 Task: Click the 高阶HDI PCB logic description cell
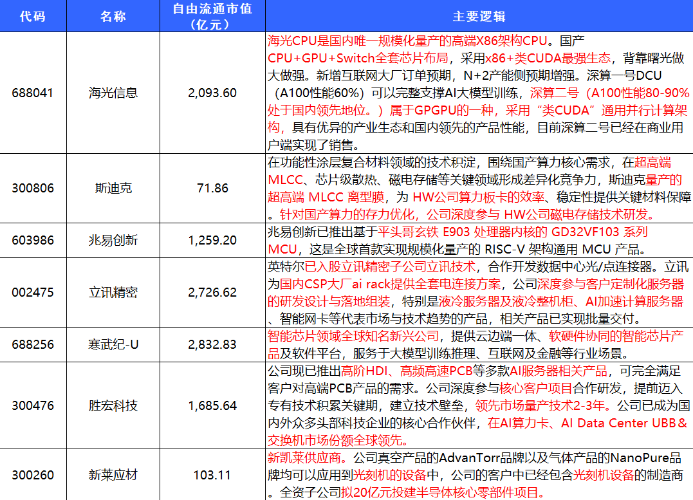[x=480, y=405]
